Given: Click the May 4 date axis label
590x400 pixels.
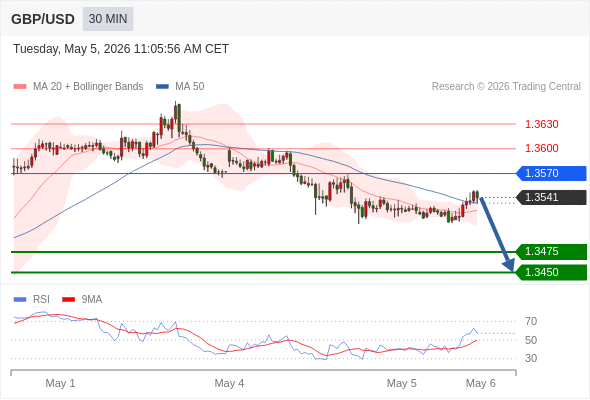Looking at the screenshot, I should click(x=229, y=383).
